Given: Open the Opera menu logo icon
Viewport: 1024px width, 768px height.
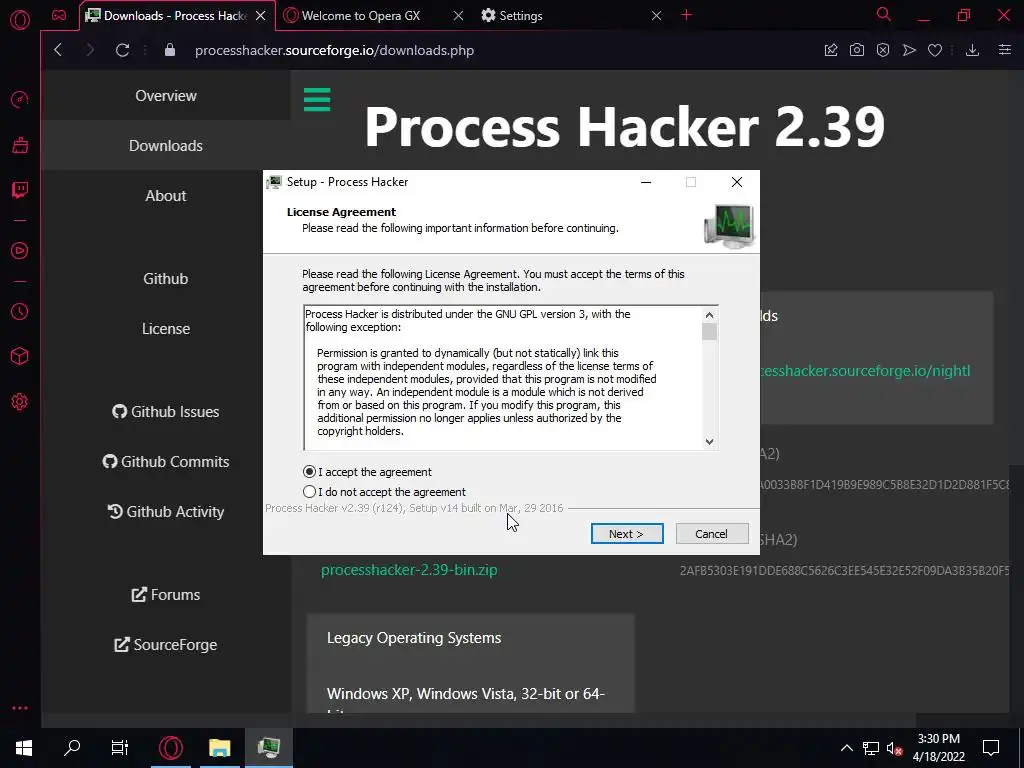Looking at the screenshot, I should (20, 20).
